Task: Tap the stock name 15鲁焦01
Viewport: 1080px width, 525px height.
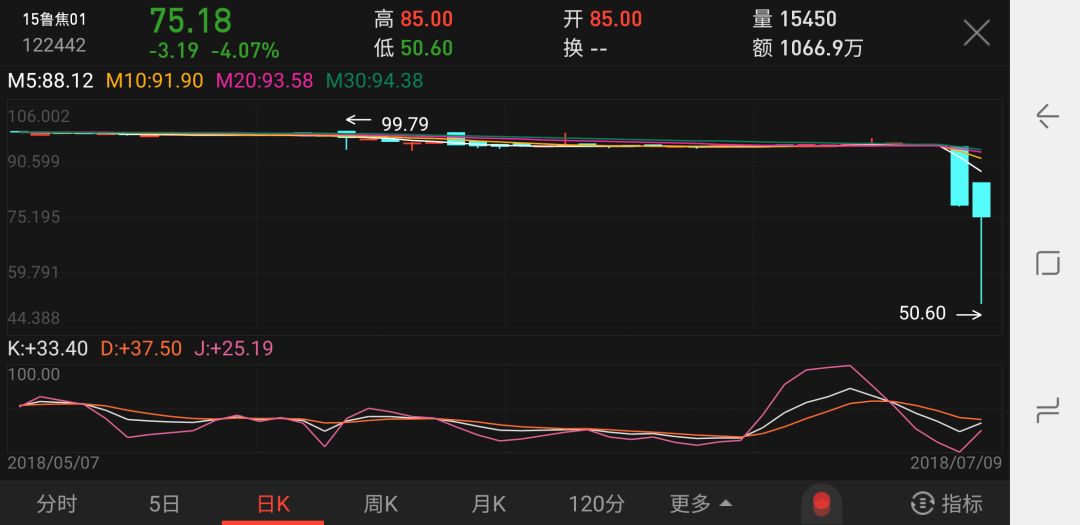Action: [54, 19]
